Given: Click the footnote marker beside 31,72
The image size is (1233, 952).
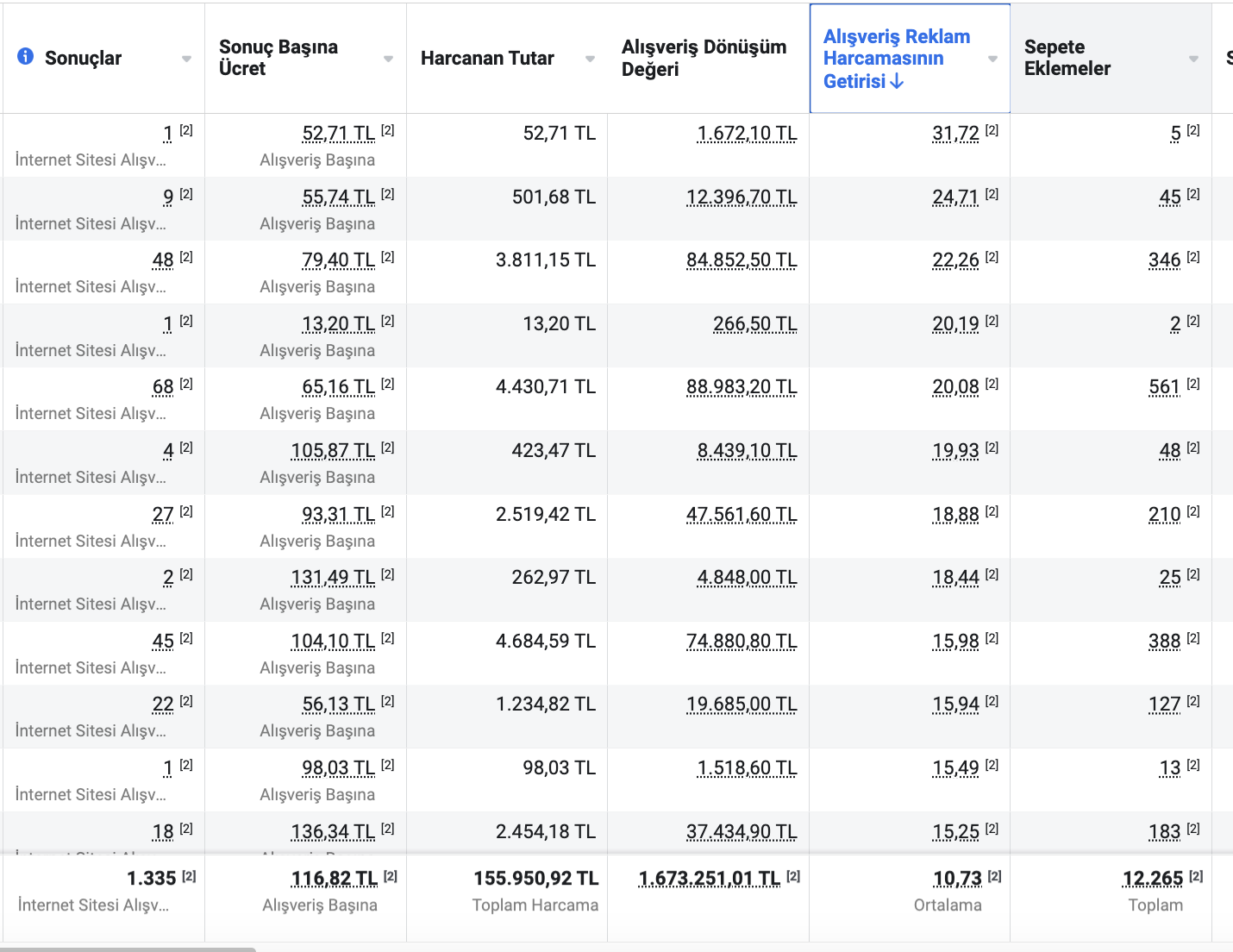Looking at the screenshot, I should coord(992,131).
